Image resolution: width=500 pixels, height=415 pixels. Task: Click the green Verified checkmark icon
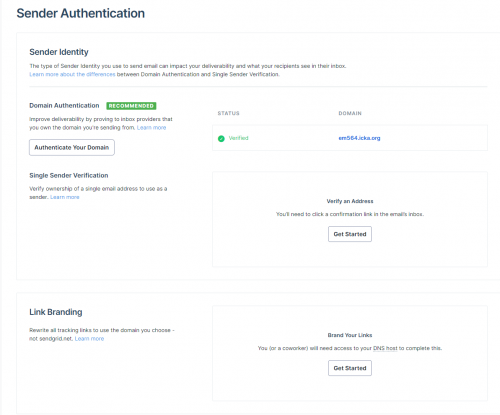pyautogui.click(x=221, y=138)
